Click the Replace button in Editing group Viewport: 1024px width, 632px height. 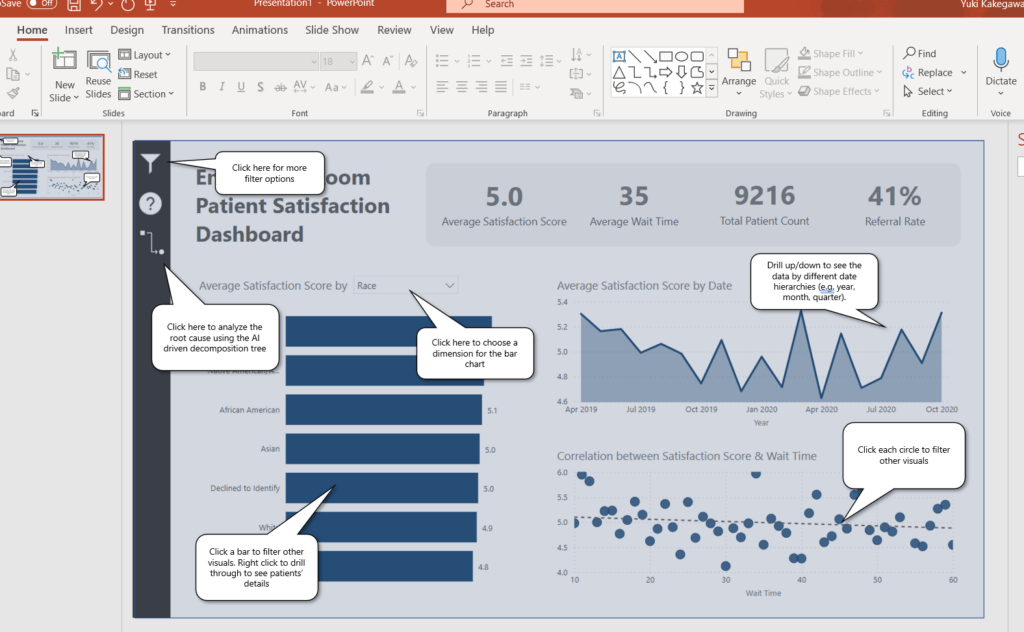click(x=934, y=72)
